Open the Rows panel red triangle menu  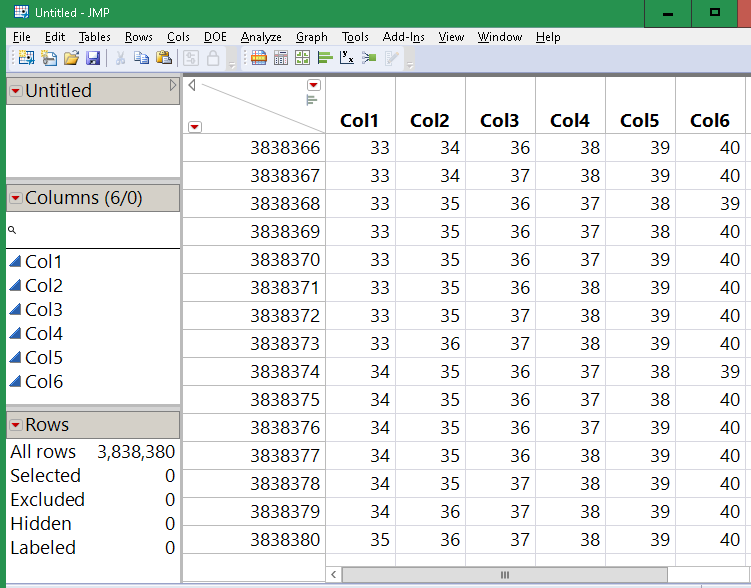click(x=15, y=425)
